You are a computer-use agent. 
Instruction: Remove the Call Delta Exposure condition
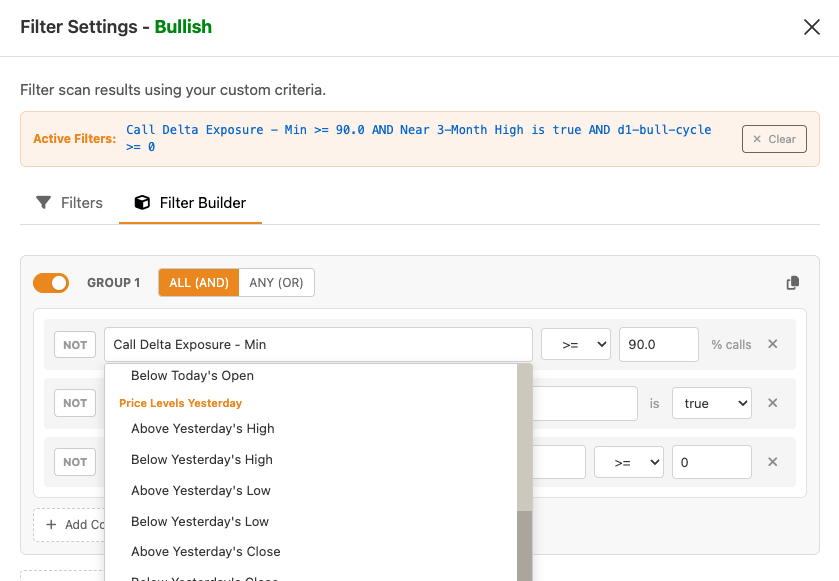[772, 344]
